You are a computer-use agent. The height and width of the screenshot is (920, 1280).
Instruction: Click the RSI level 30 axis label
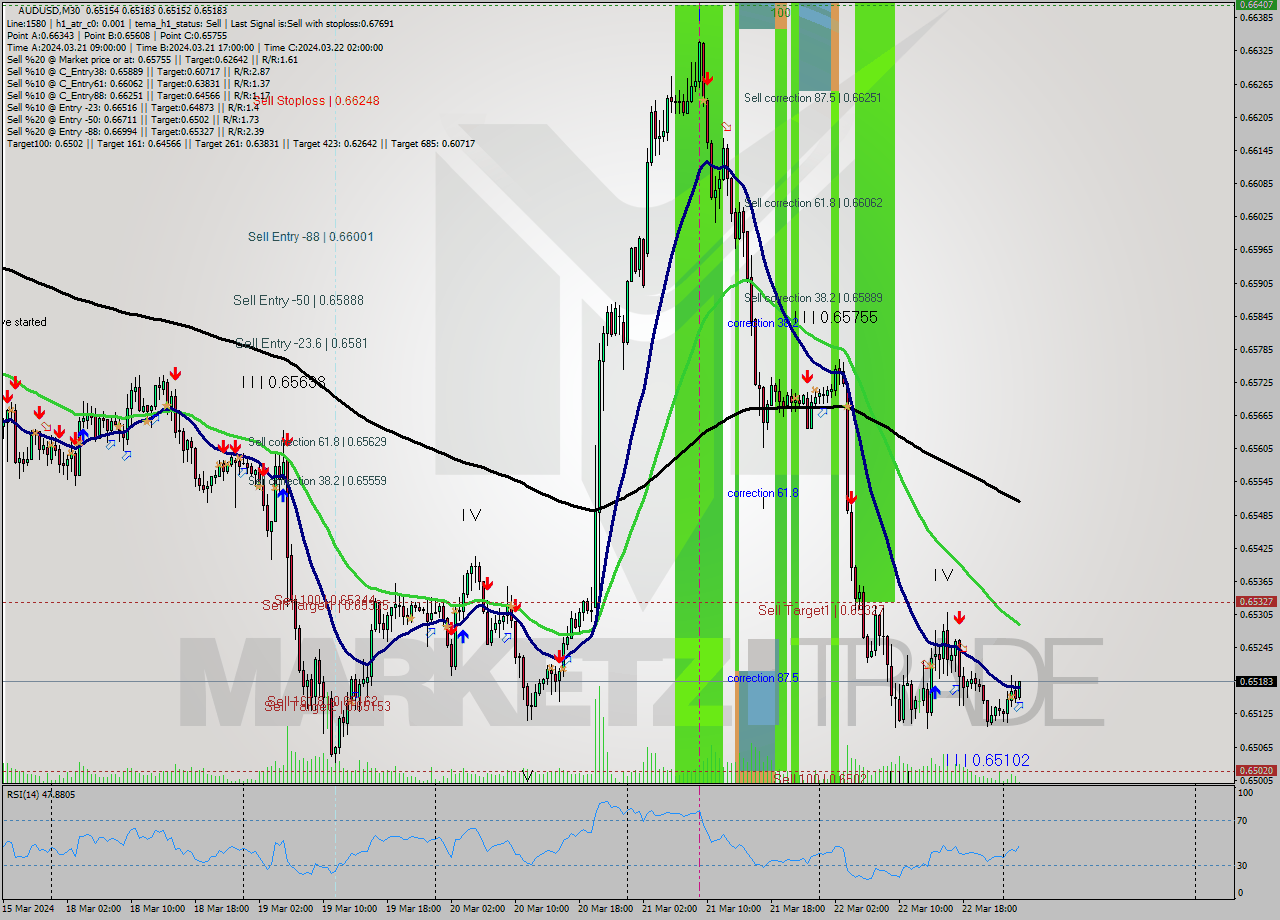pyautogui.click(x=1244, y=865)
